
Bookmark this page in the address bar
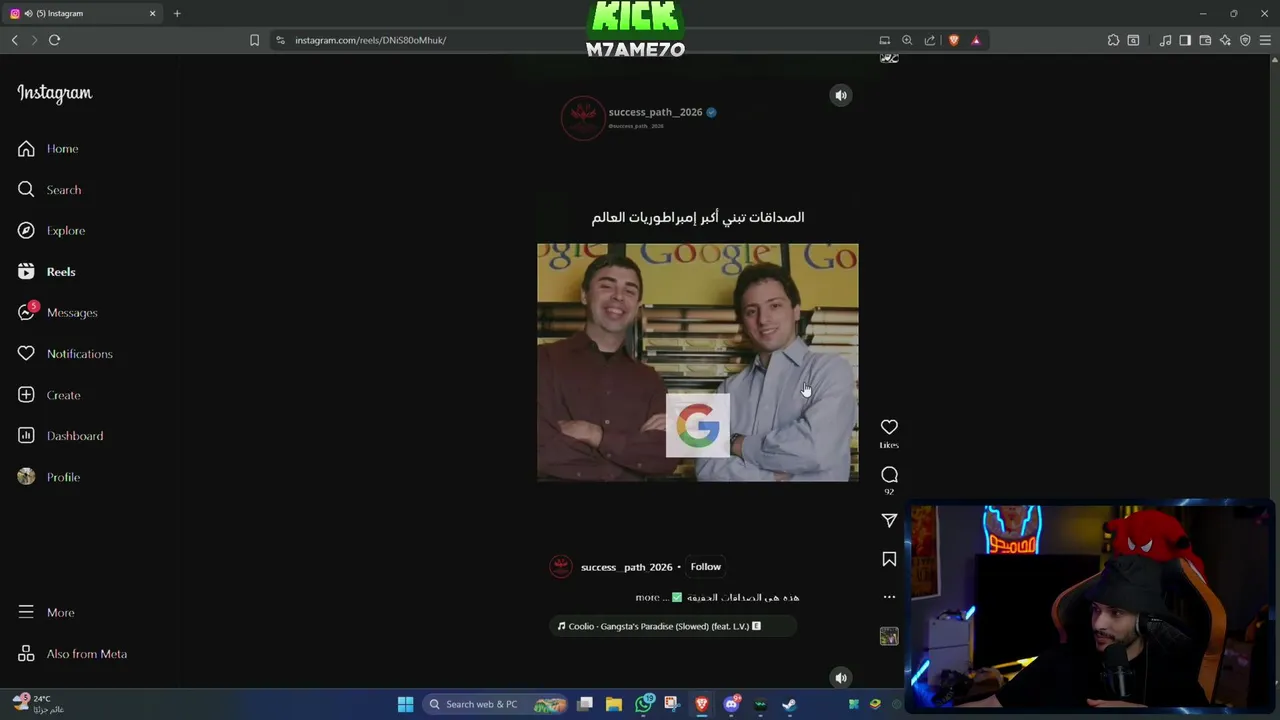(x=254, y=40)
